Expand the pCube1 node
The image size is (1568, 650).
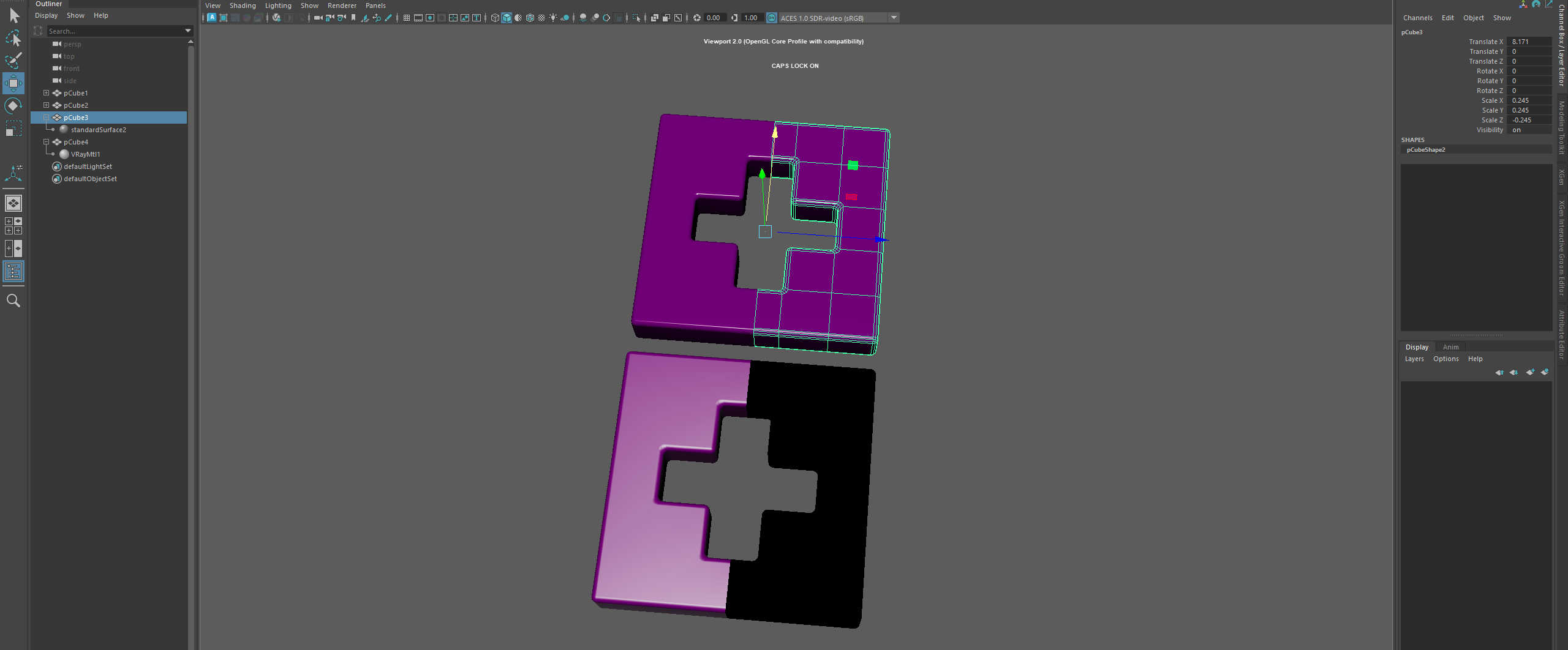(x=46, y=93)
